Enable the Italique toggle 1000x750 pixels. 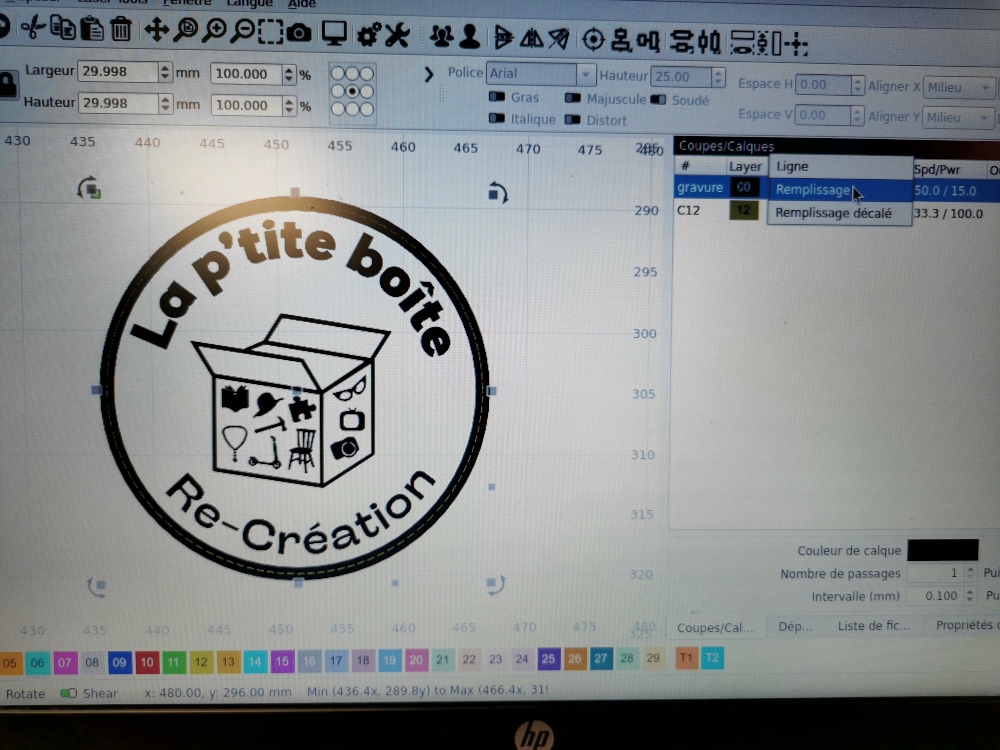[x=497, y=119]
